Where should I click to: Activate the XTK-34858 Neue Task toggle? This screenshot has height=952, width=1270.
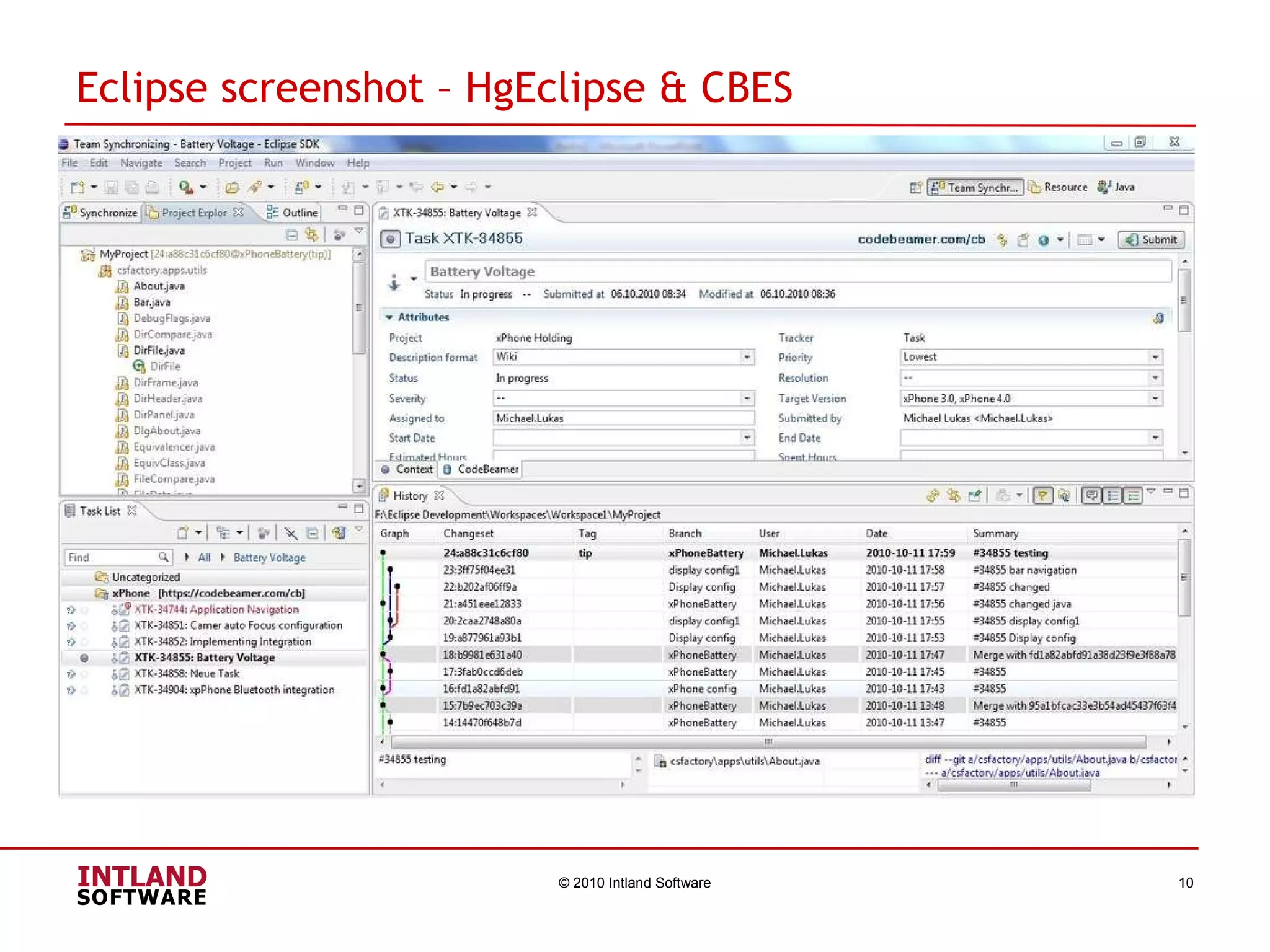tap(84, 674)
